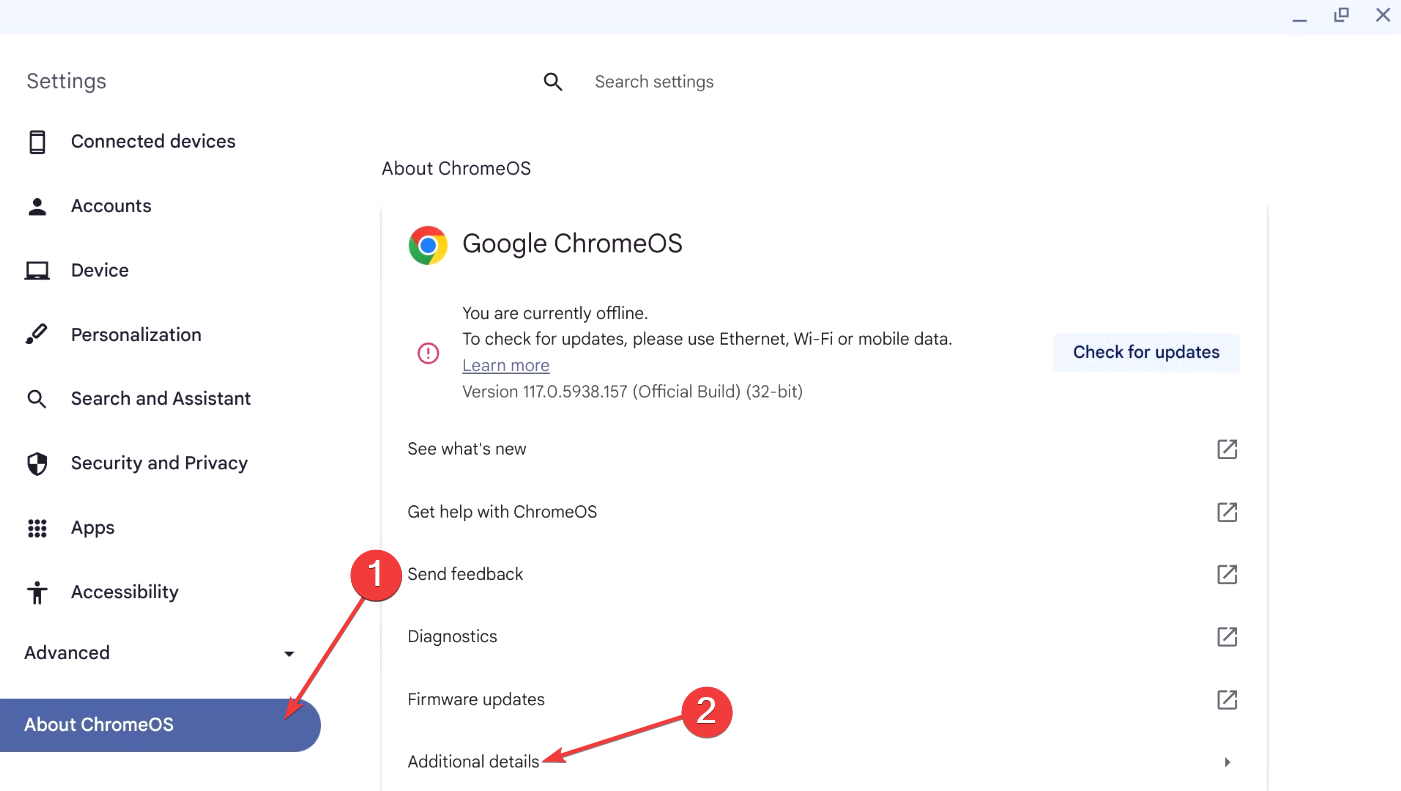Open the Learn more link
1401x791 pixels.
tap(506, 366)
